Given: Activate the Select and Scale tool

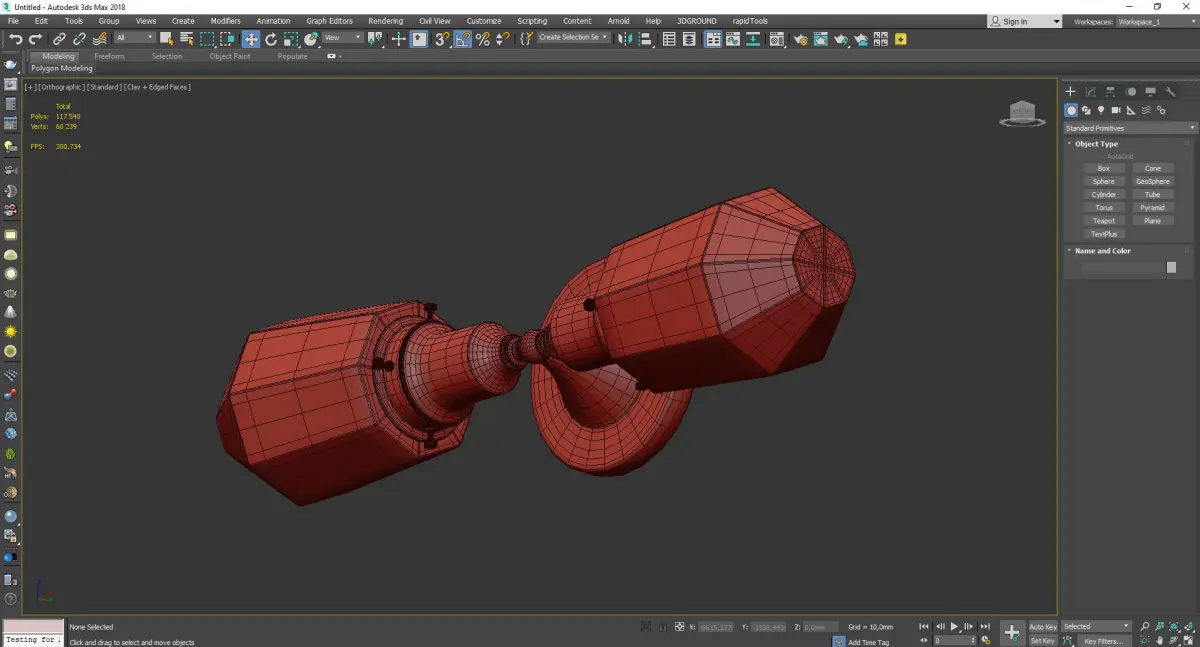Looking at the screenshot, I should [290, 39].
